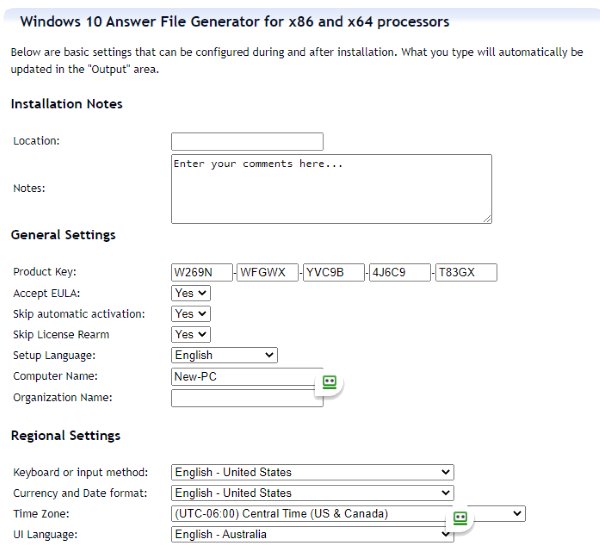The width and height of the screenshot is (600, 559).
Task: Click the password manager icon beside Computer Name
Action: coord(329,382)
